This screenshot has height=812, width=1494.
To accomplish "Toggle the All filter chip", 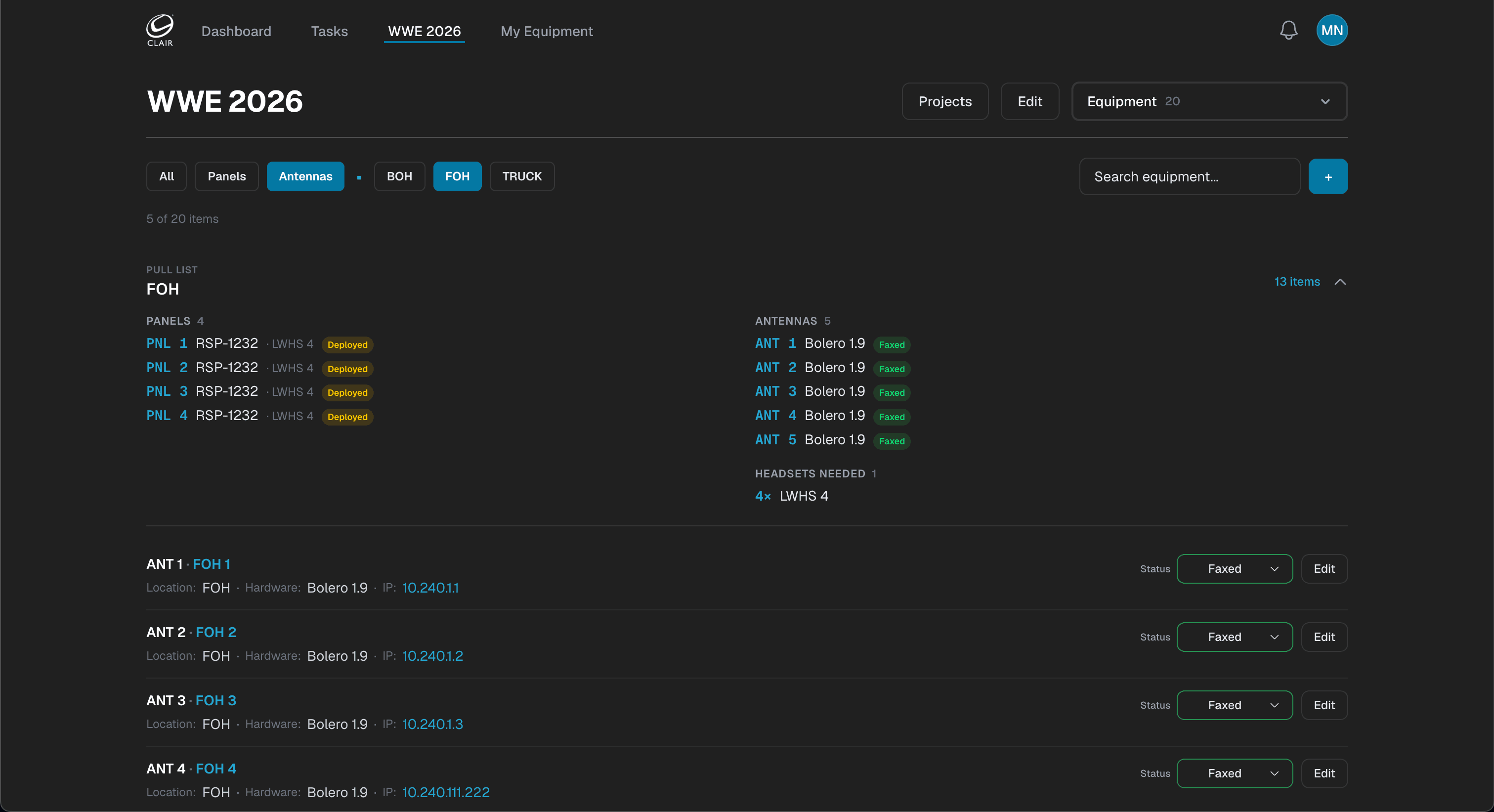I will tap(167, 176).
